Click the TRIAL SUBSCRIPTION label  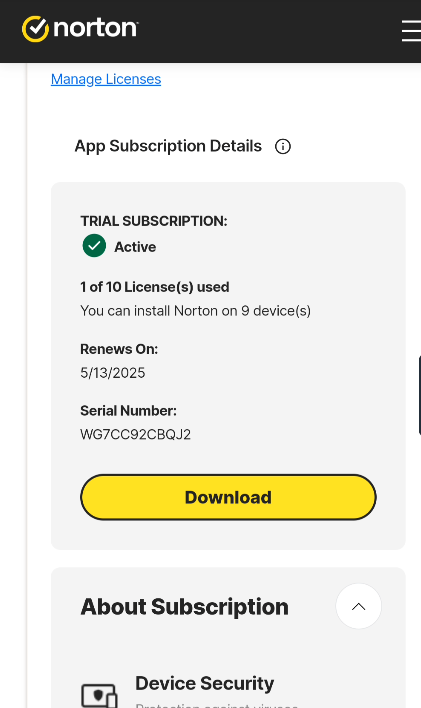click(x=154, y=221)
